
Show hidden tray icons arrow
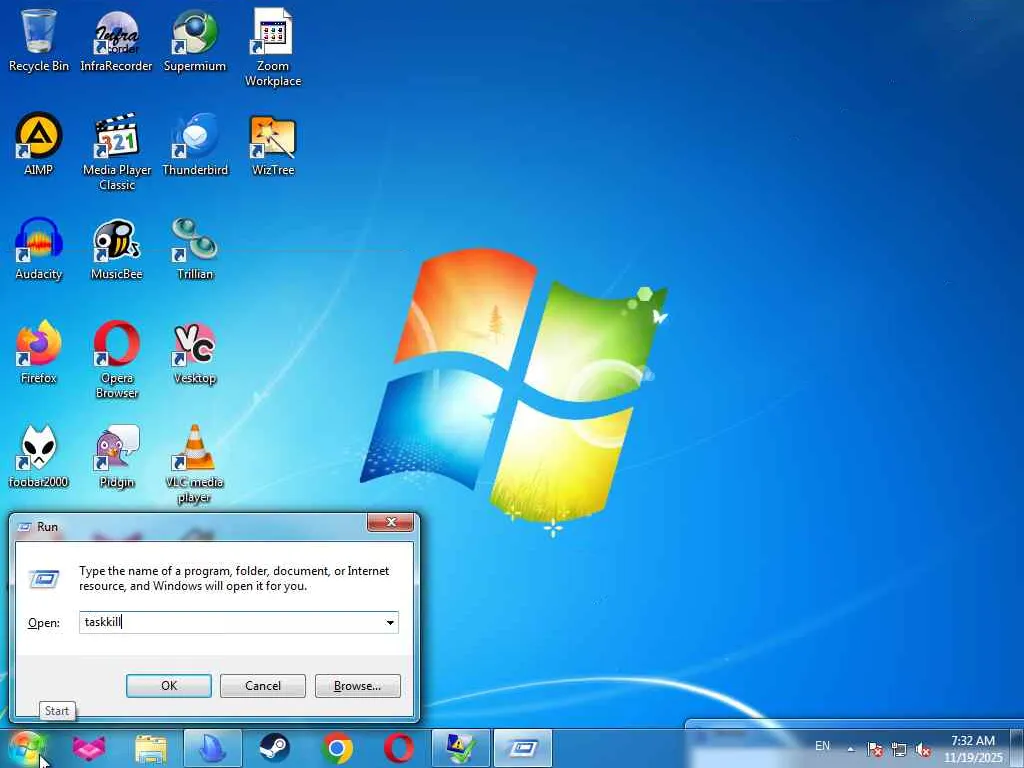(850, 749)
